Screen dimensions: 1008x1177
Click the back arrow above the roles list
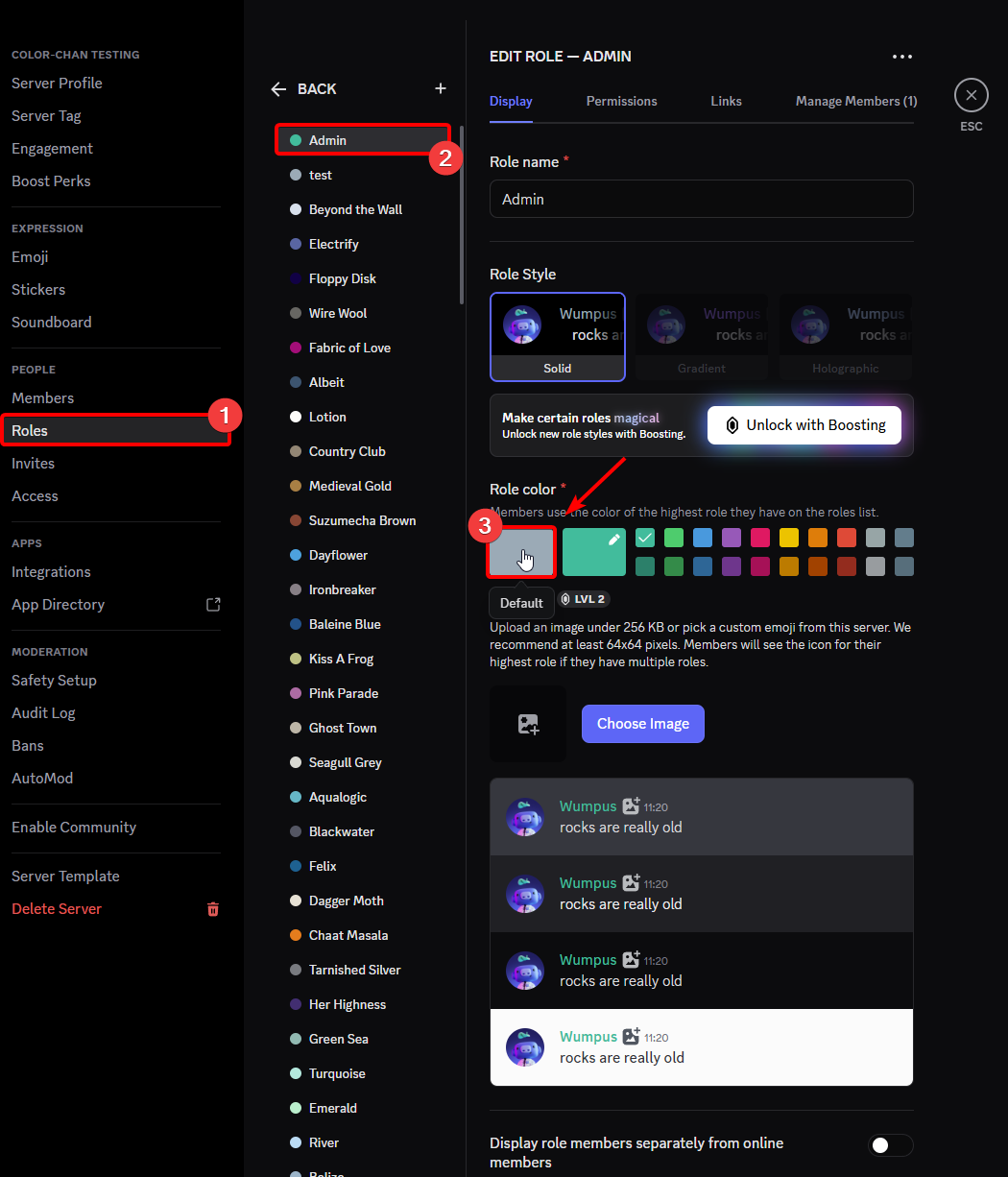[277, 88]
